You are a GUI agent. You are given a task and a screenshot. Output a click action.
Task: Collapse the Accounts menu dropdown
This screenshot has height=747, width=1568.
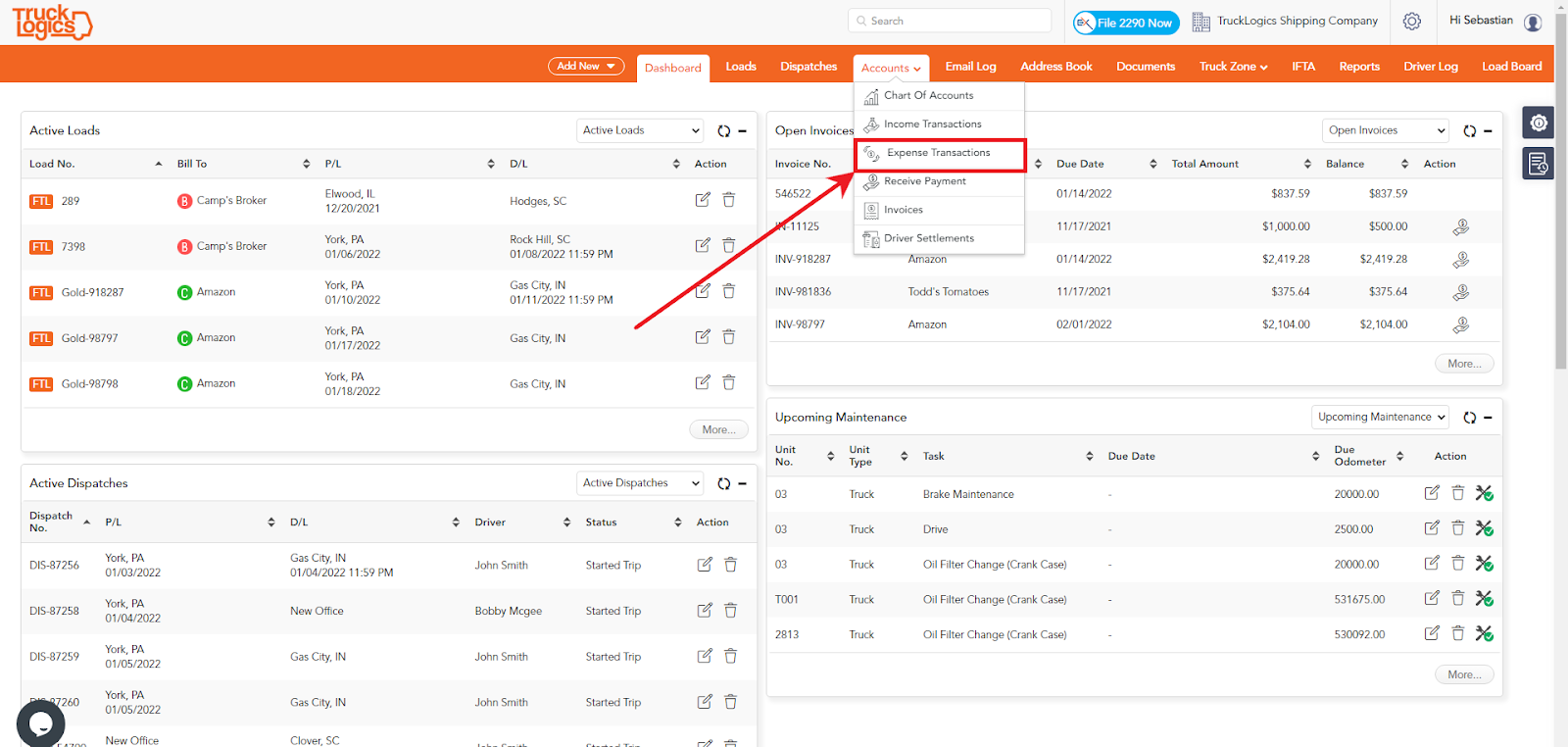pos(891,68)
